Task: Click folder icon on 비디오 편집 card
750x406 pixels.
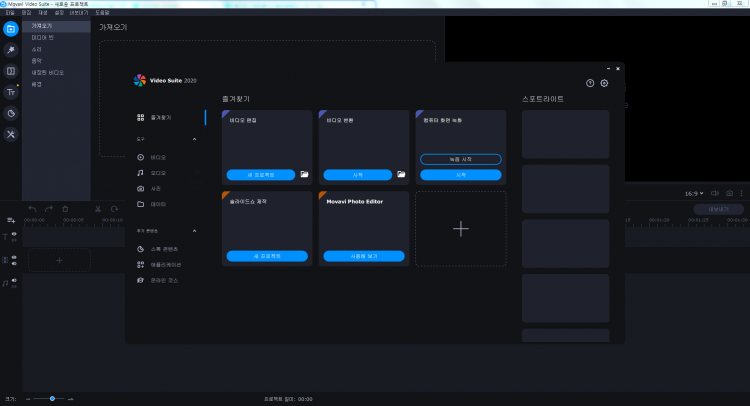Action: coord(304,174)
